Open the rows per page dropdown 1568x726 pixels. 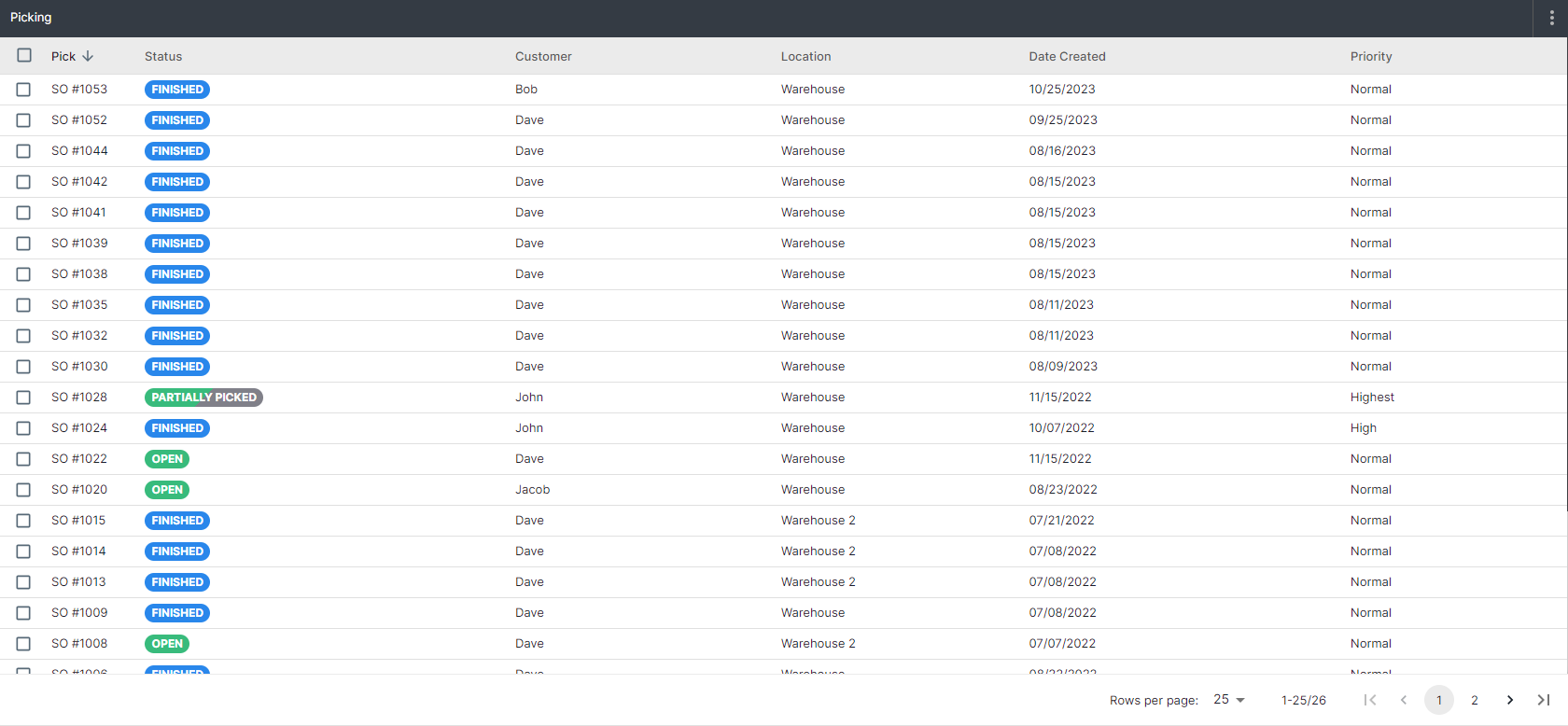[1229, 700]
